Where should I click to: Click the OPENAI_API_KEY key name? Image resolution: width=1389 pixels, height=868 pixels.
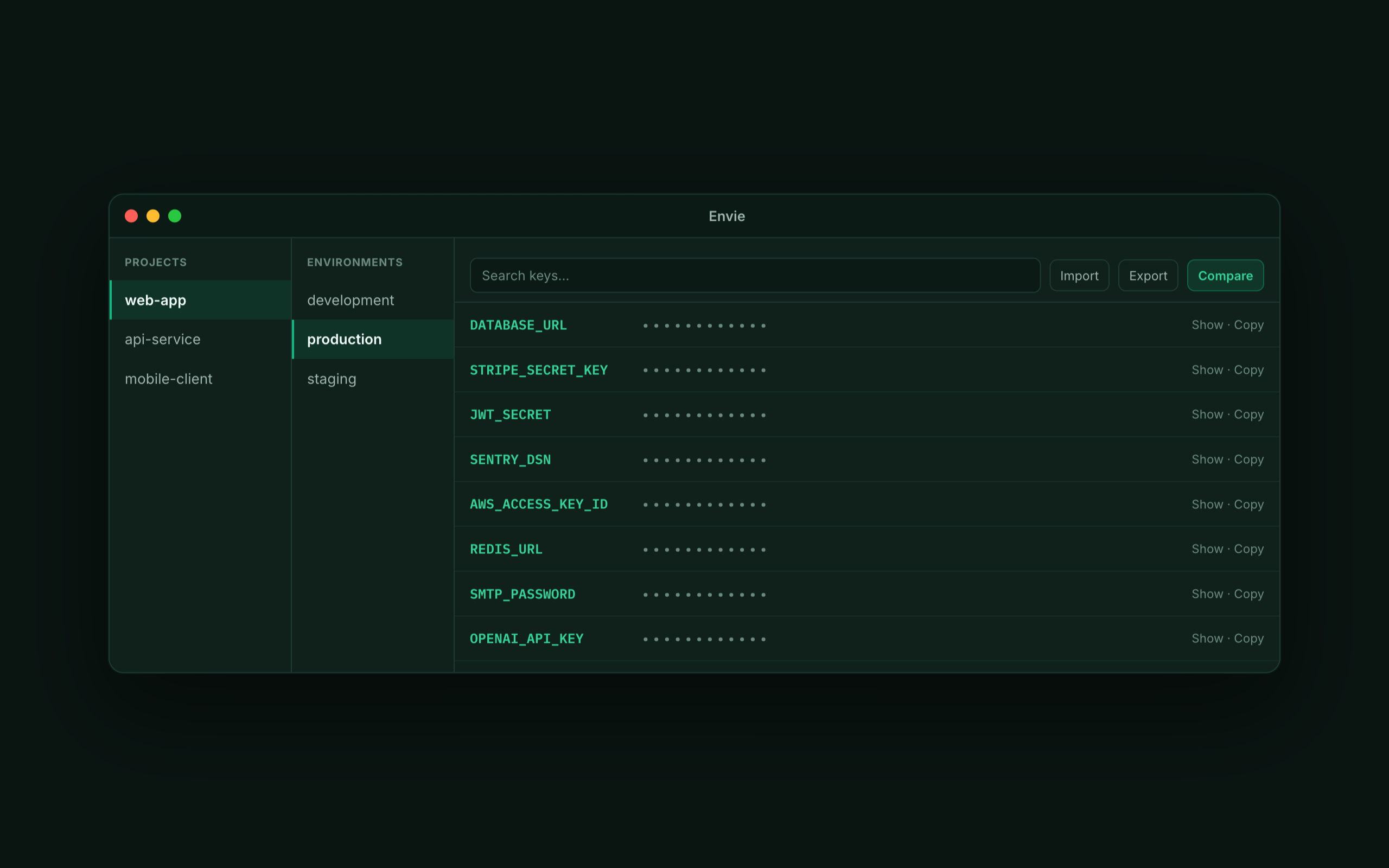tap(526, 639)
